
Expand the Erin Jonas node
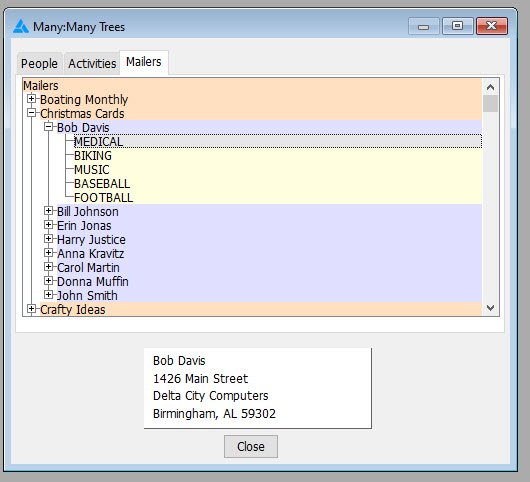click(49, 225)
